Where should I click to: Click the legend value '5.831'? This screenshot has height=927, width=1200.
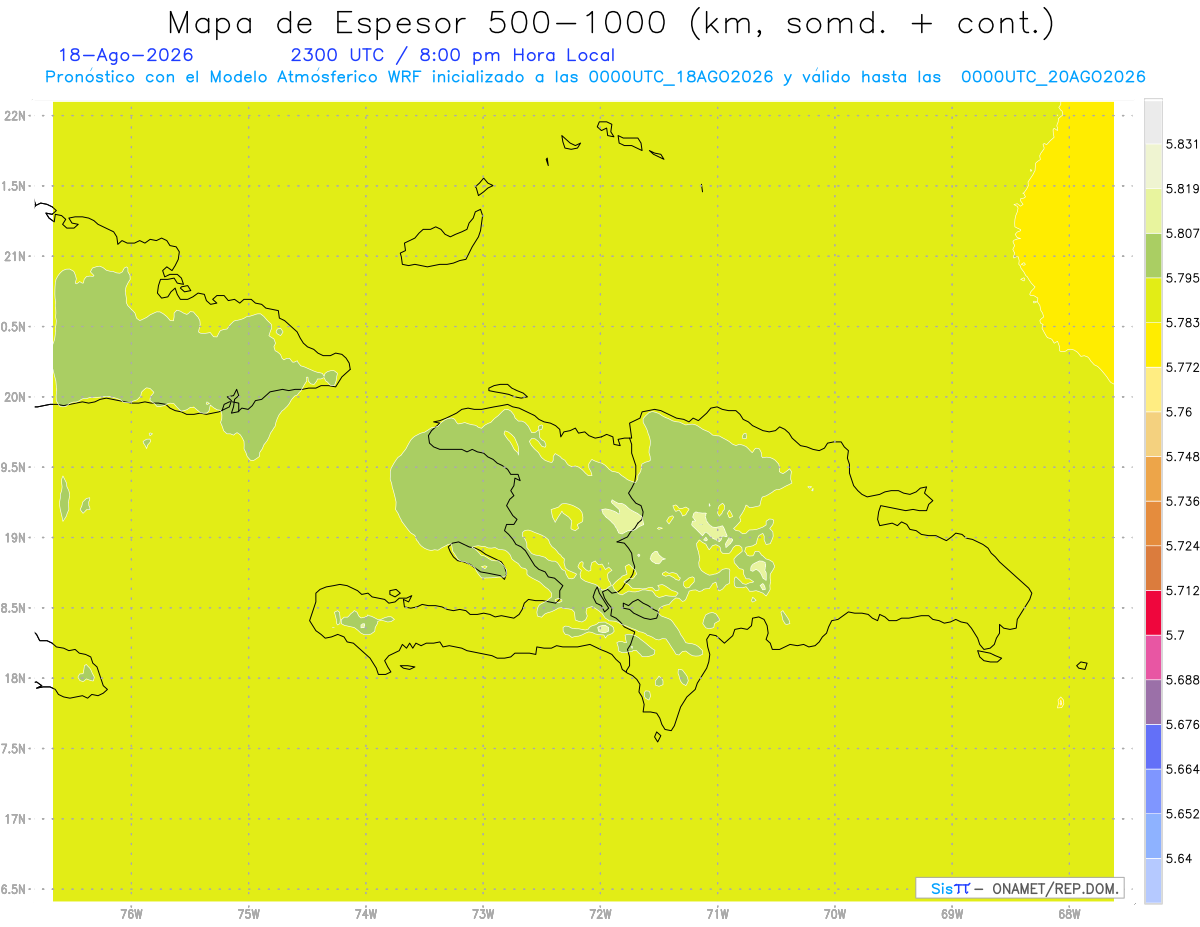tap(1184, 144)
